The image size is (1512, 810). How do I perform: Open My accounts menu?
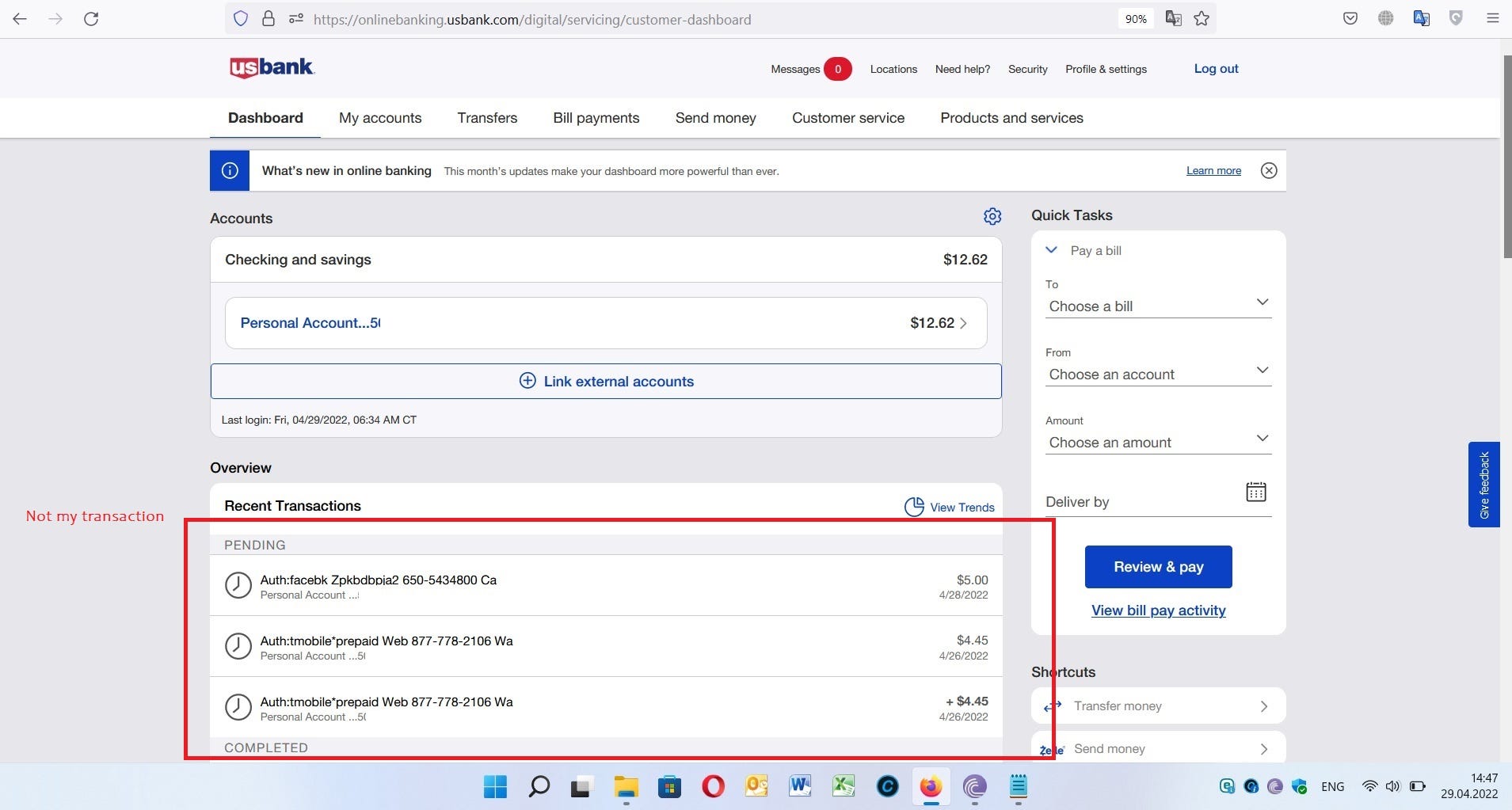(380, 118)
